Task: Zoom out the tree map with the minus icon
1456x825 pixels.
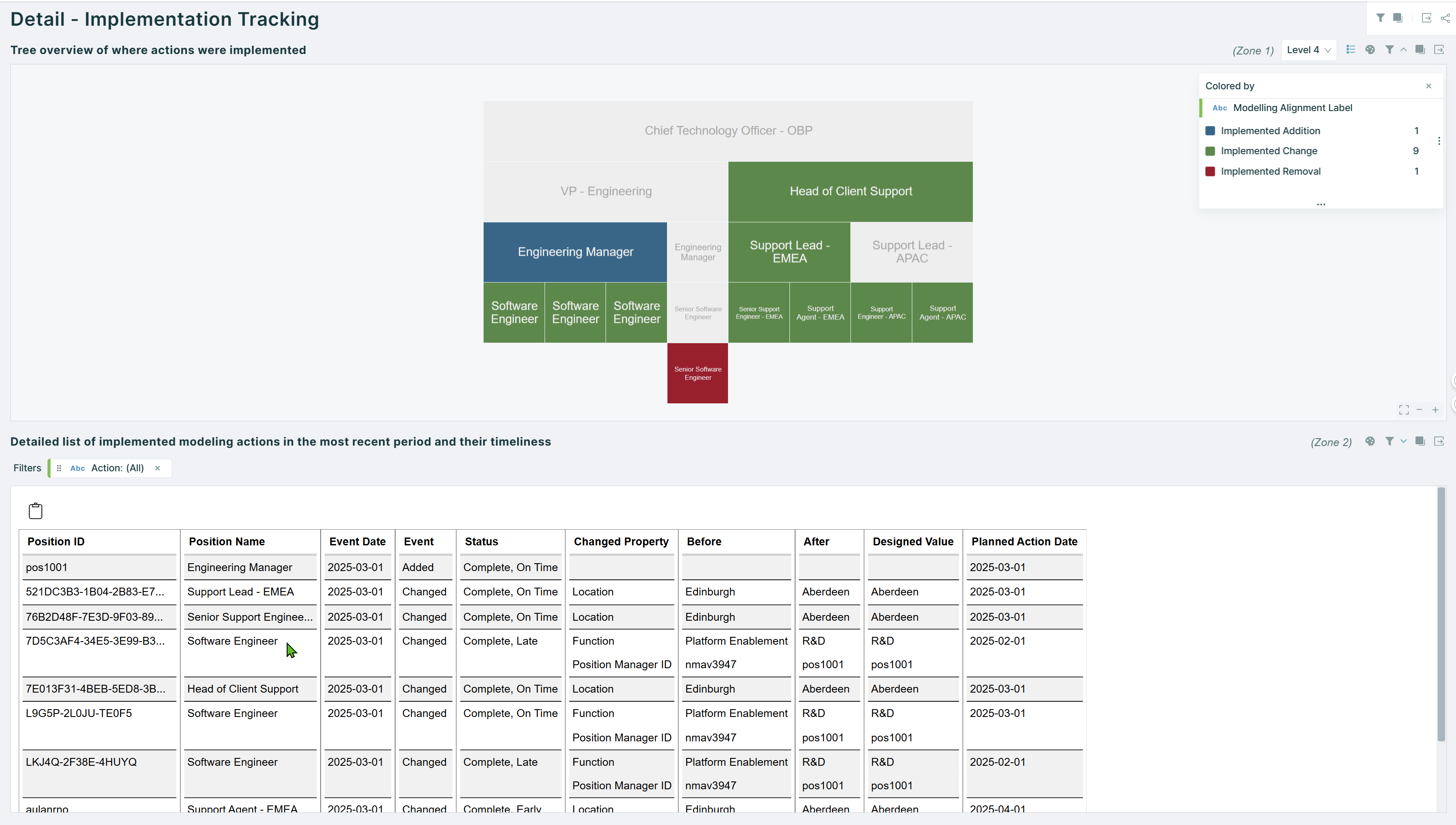Action: pyautogui.click(x=1420, y=409)
